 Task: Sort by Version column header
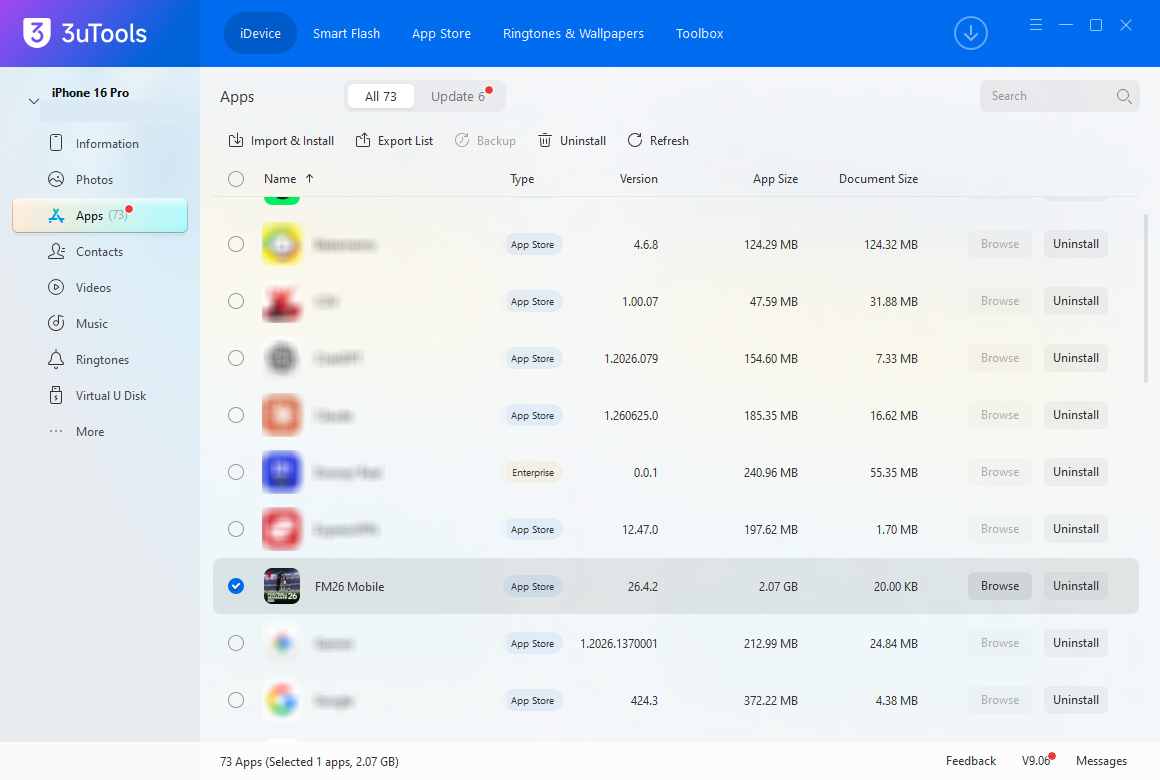[638, 179]
